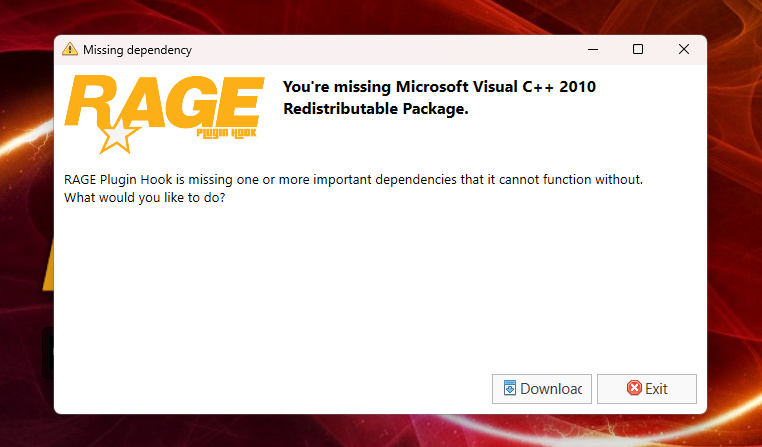The height and width of the screenshot is (447, 762).
Task: Download the missing Visual C++ dependency
Action: (x=542, y=389)
